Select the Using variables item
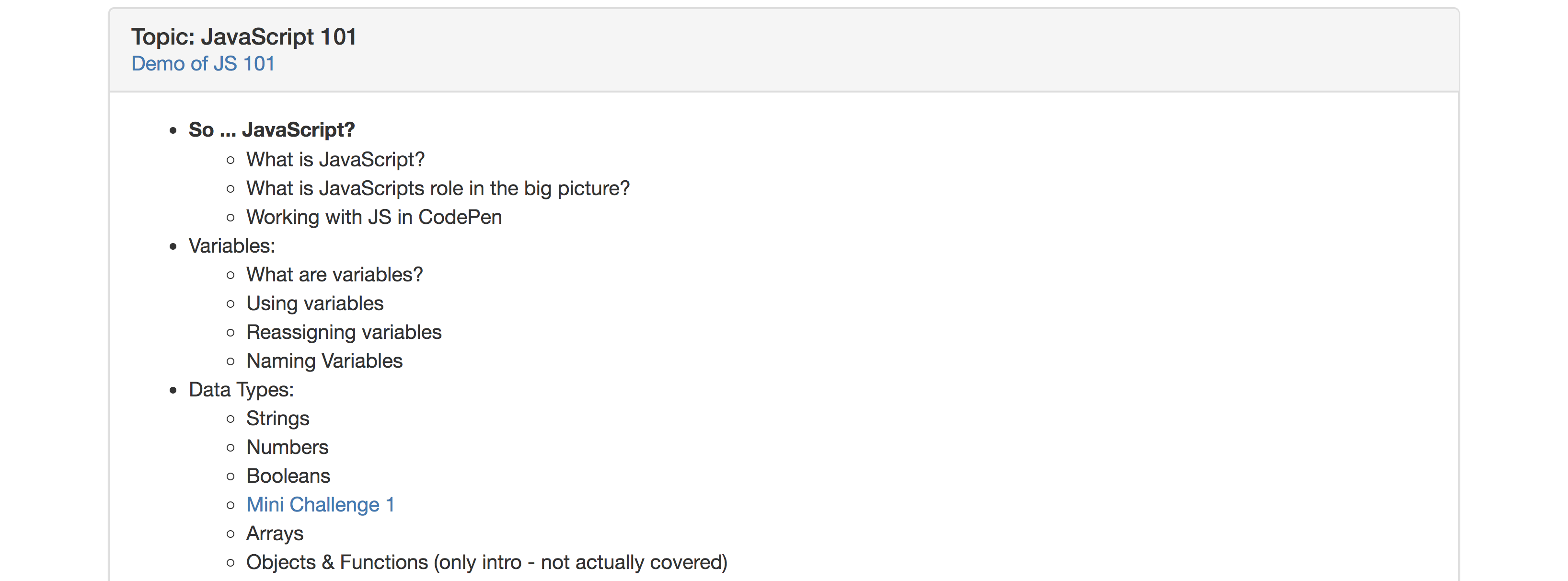1568x581 pixels. pos(315,303)
